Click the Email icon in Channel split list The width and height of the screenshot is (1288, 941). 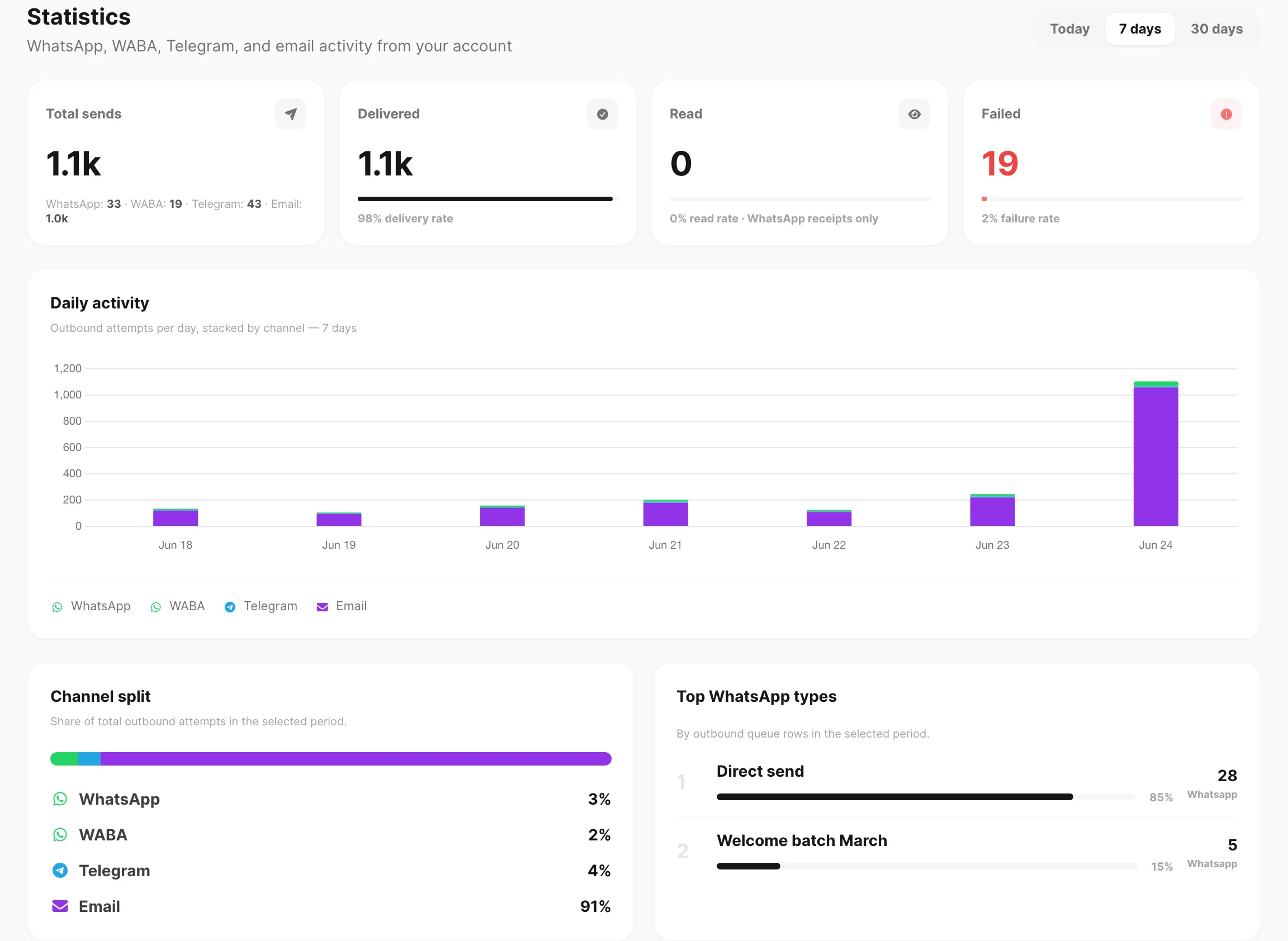click(x=60, y=906)
